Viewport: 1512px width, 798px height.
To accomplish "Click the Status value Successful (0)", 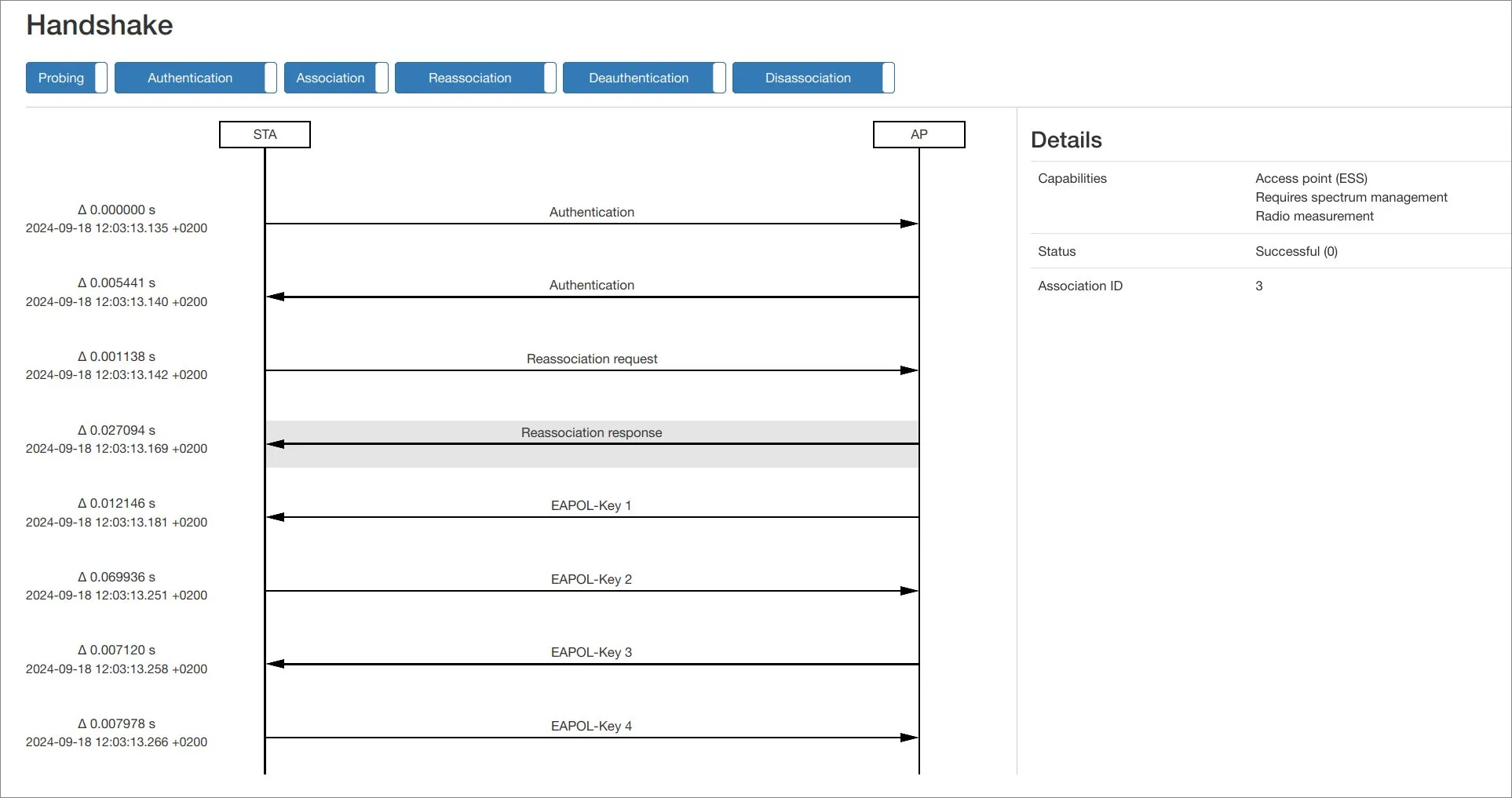I will tap(1296, 251).
